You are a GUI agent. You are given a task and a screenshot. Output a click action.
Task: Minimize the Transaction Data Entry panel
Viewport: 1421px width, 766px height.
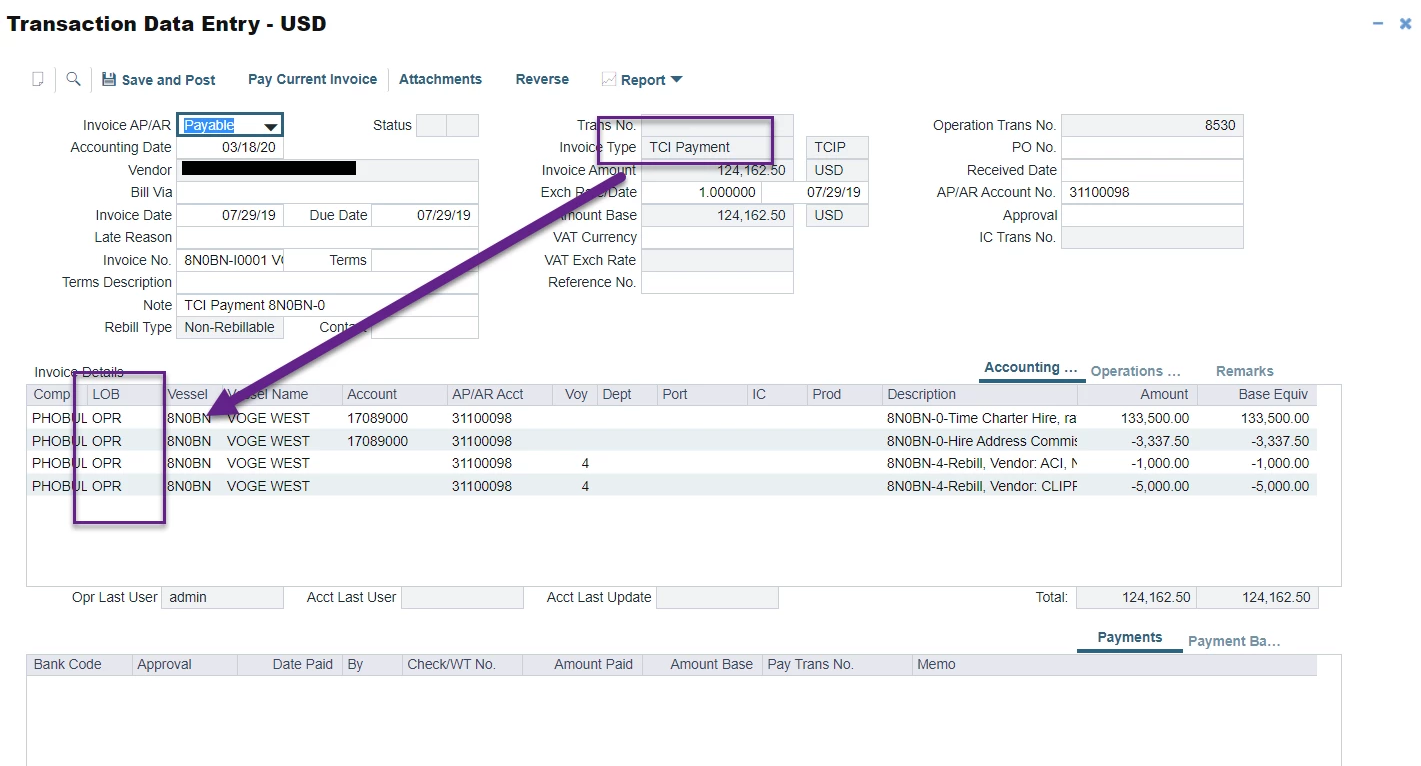click(x=1378, y=23)
